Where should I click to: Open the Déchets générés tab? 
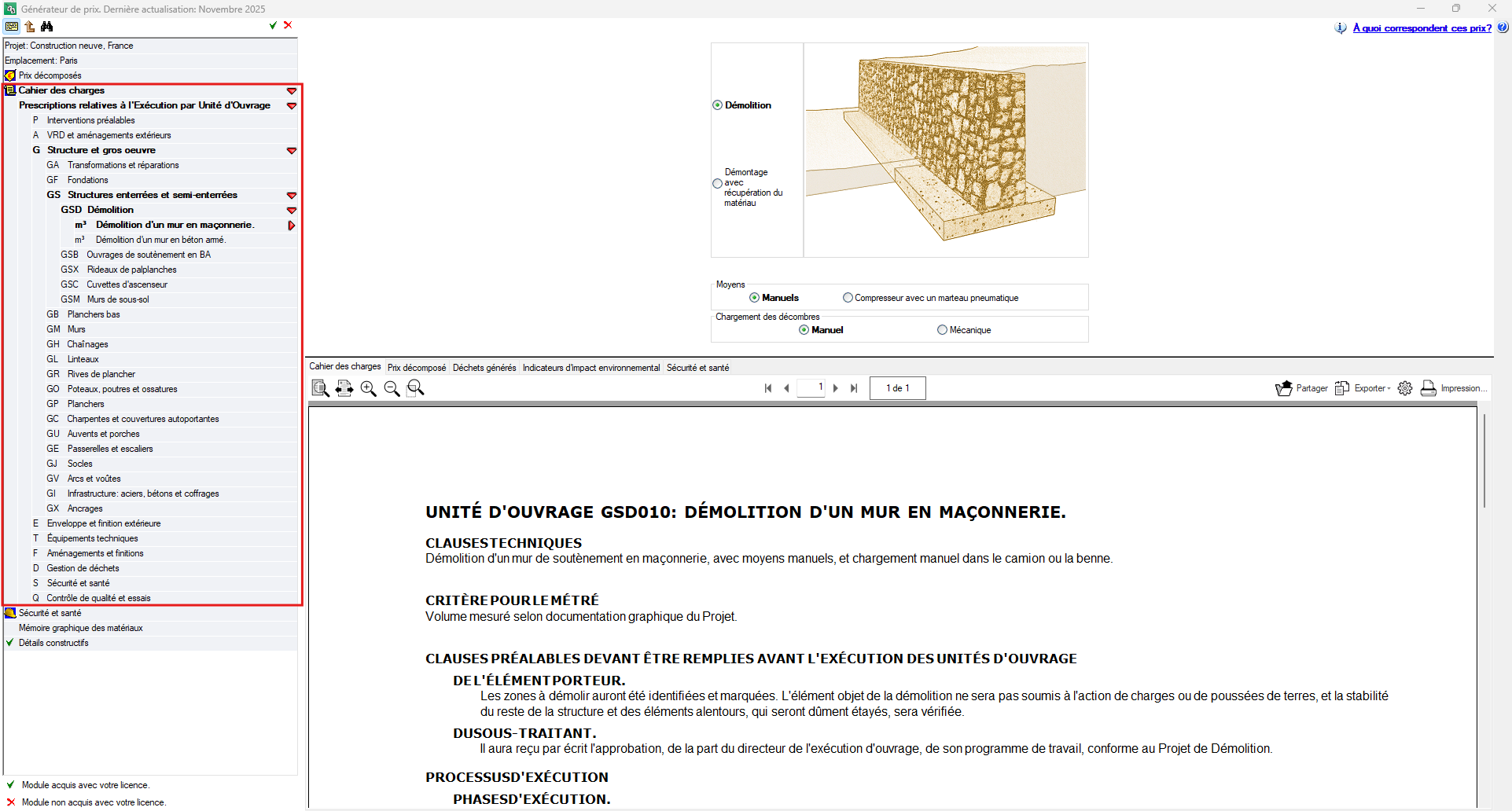(484, 368)
